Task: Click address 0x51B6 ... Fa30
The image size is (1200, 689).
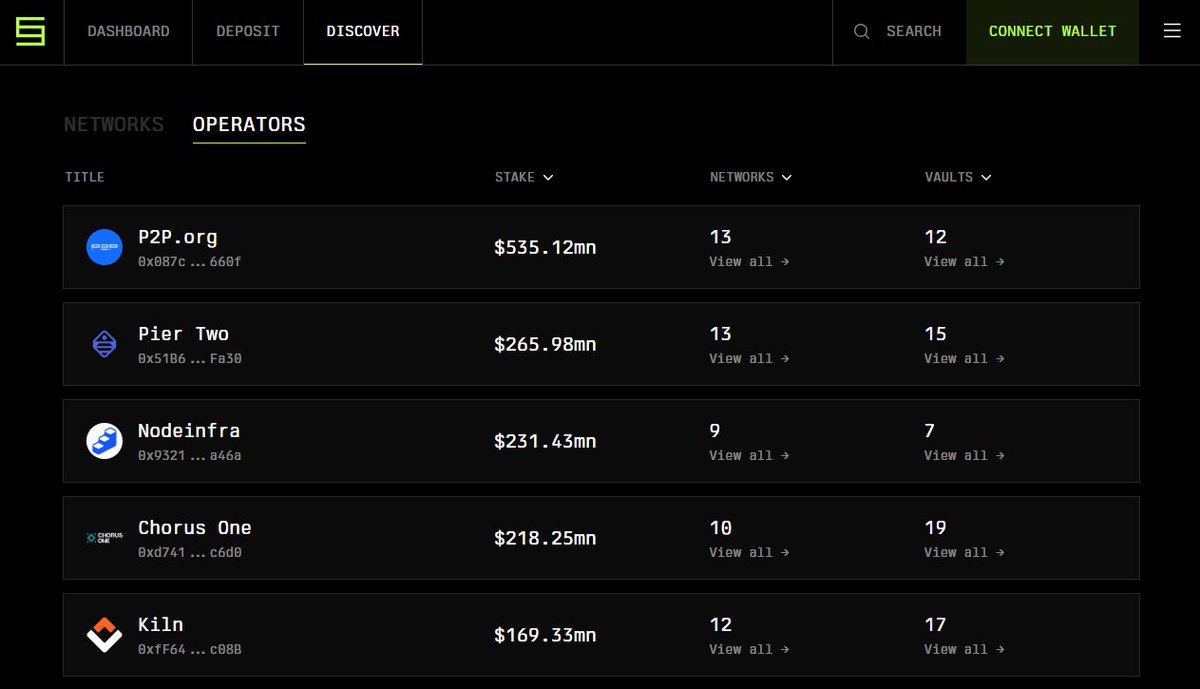Action: pos(190,359)
